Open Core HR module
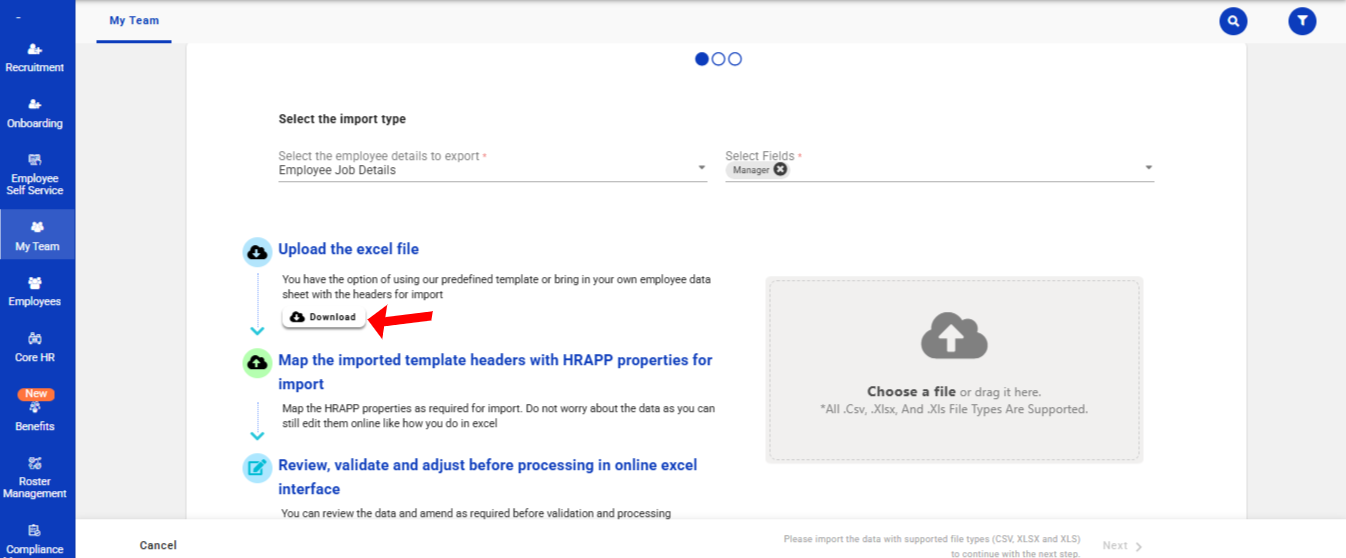Screen dimensions: 1346x558 pyautogui.click(x=35, y=347)
